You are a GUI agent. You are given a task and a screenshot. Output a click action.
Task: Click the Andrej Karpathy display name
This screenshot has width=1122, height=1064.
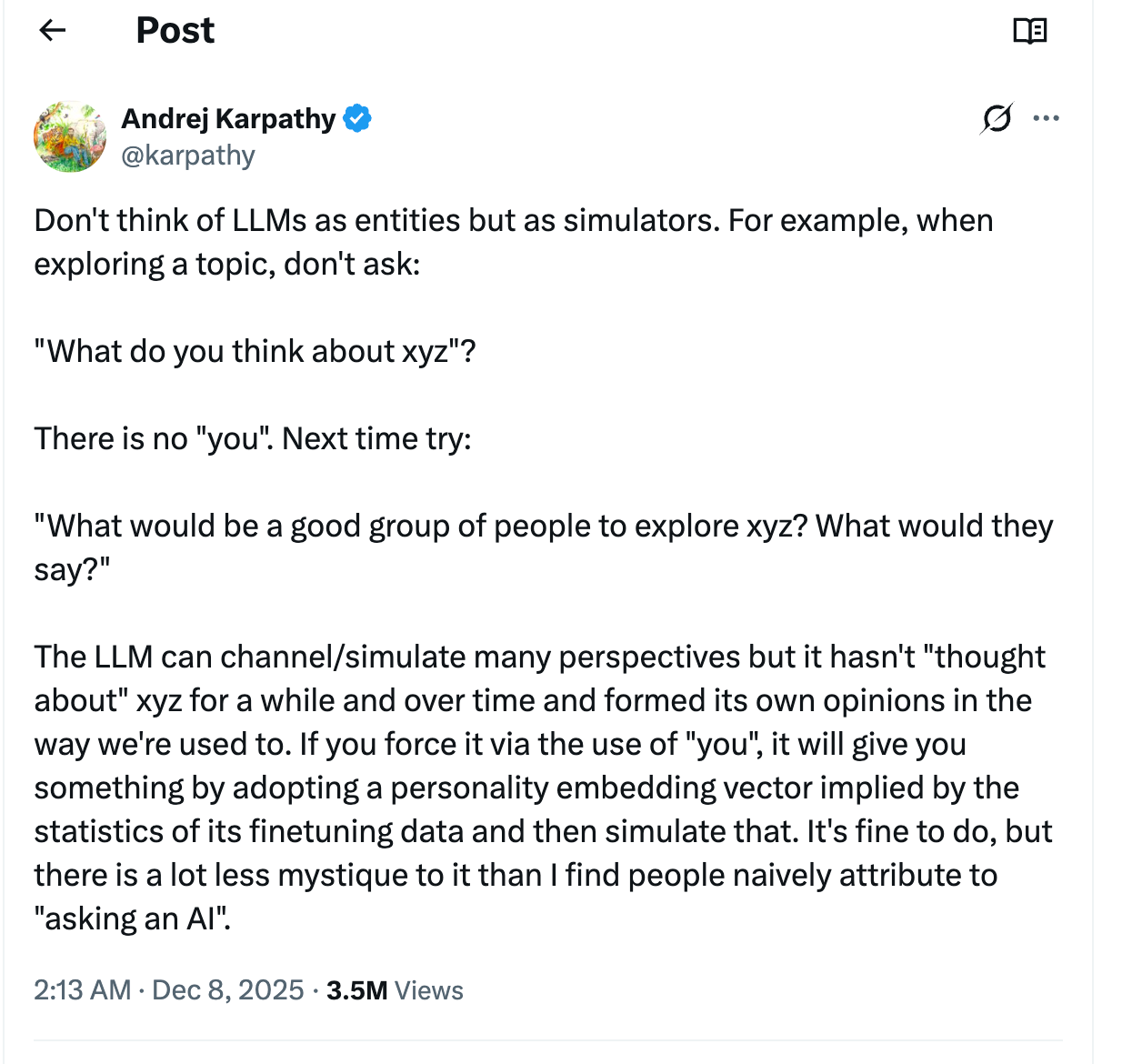pyautogui.click(x=228, y=118)
